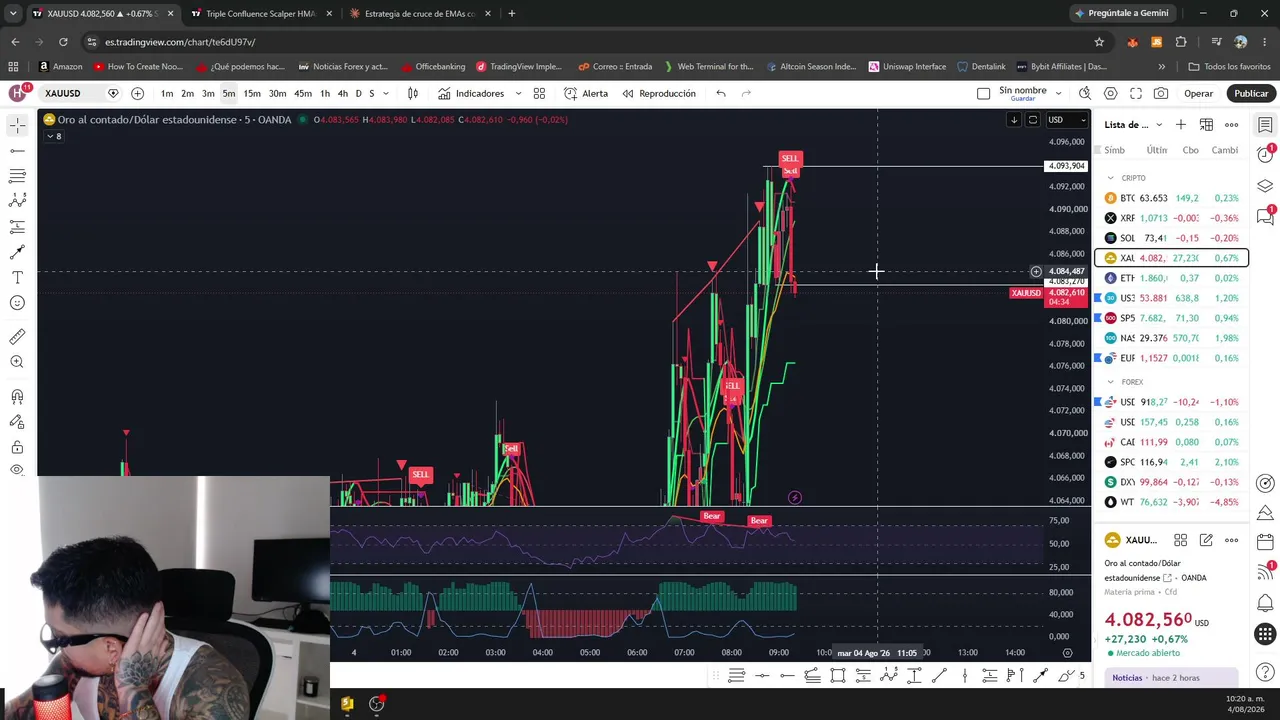Screen dimensions: 1280x720
Task: Open time axis settings gear
Action: click(x=1067, y=653)
